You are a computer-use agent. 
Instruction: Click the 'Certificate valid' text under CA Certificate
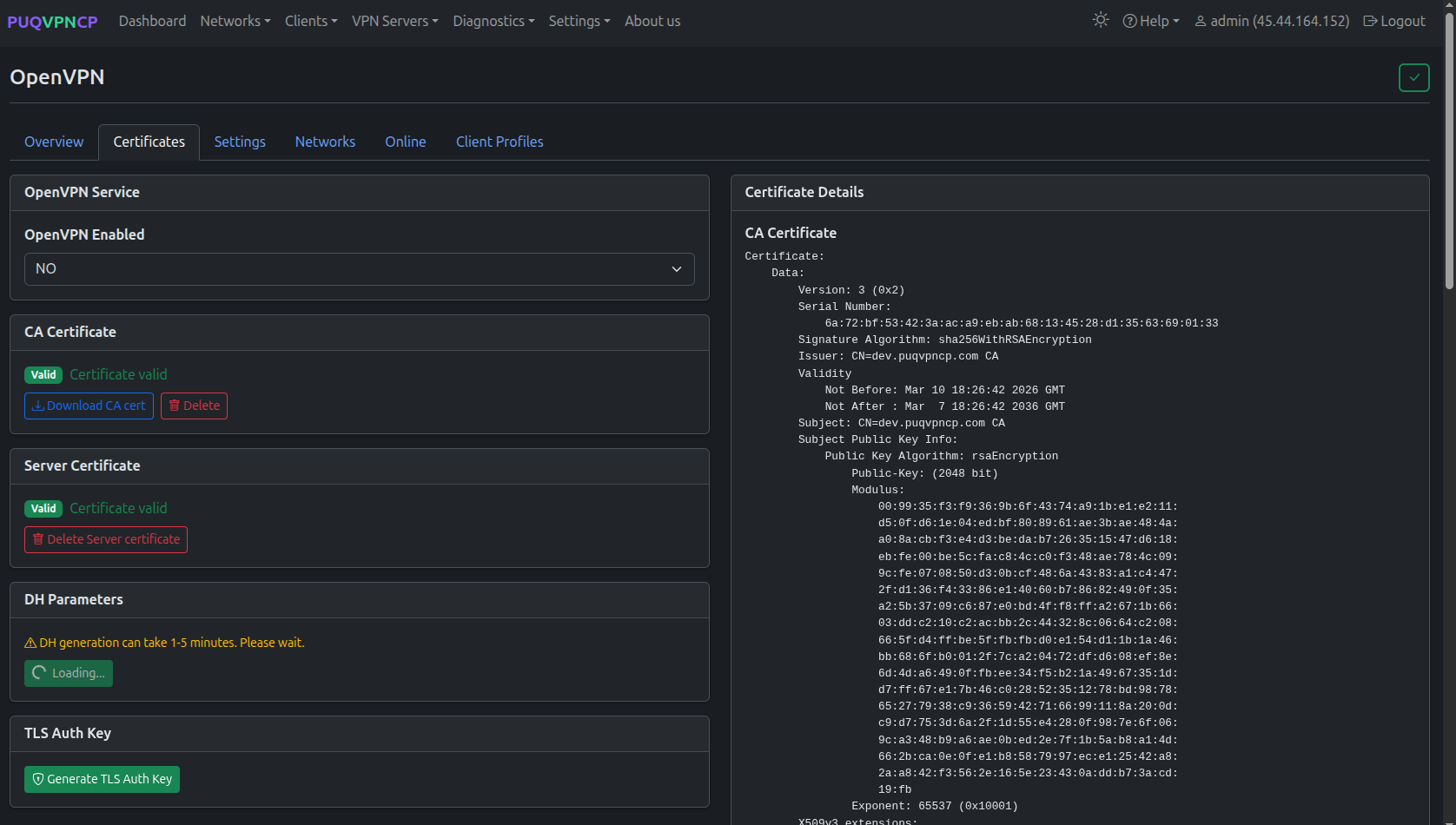(x=118, y=374)
